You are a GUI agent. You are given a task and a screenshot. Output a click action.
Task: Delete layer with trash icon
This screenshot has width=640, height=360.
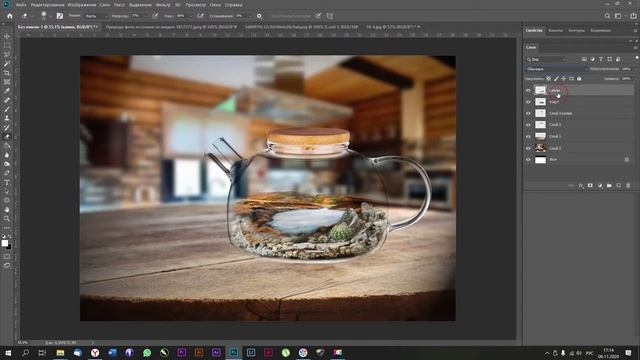click(x=628, y=186)
